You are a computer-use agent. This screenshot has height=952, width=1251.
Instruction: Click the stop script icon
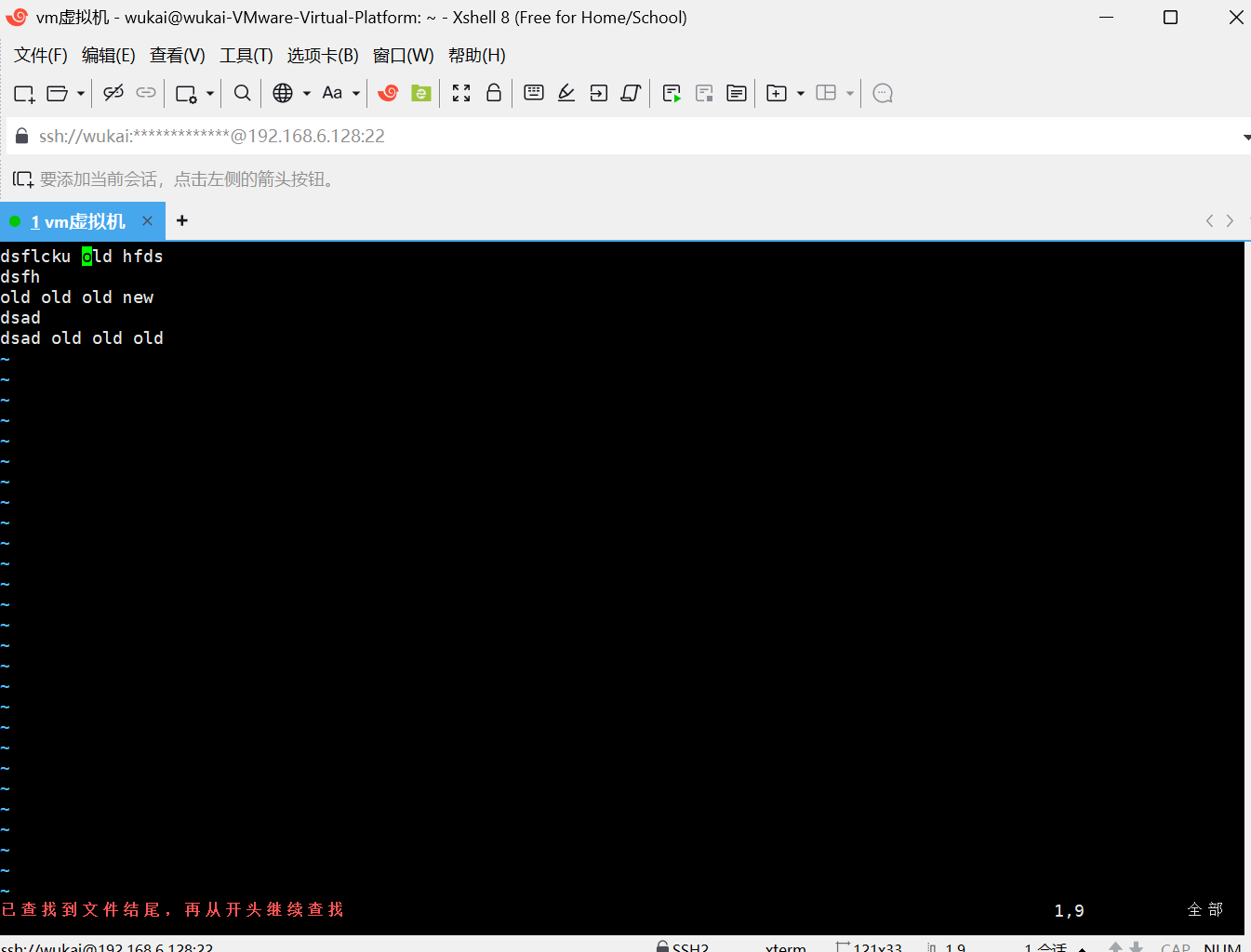pos(704,93)
